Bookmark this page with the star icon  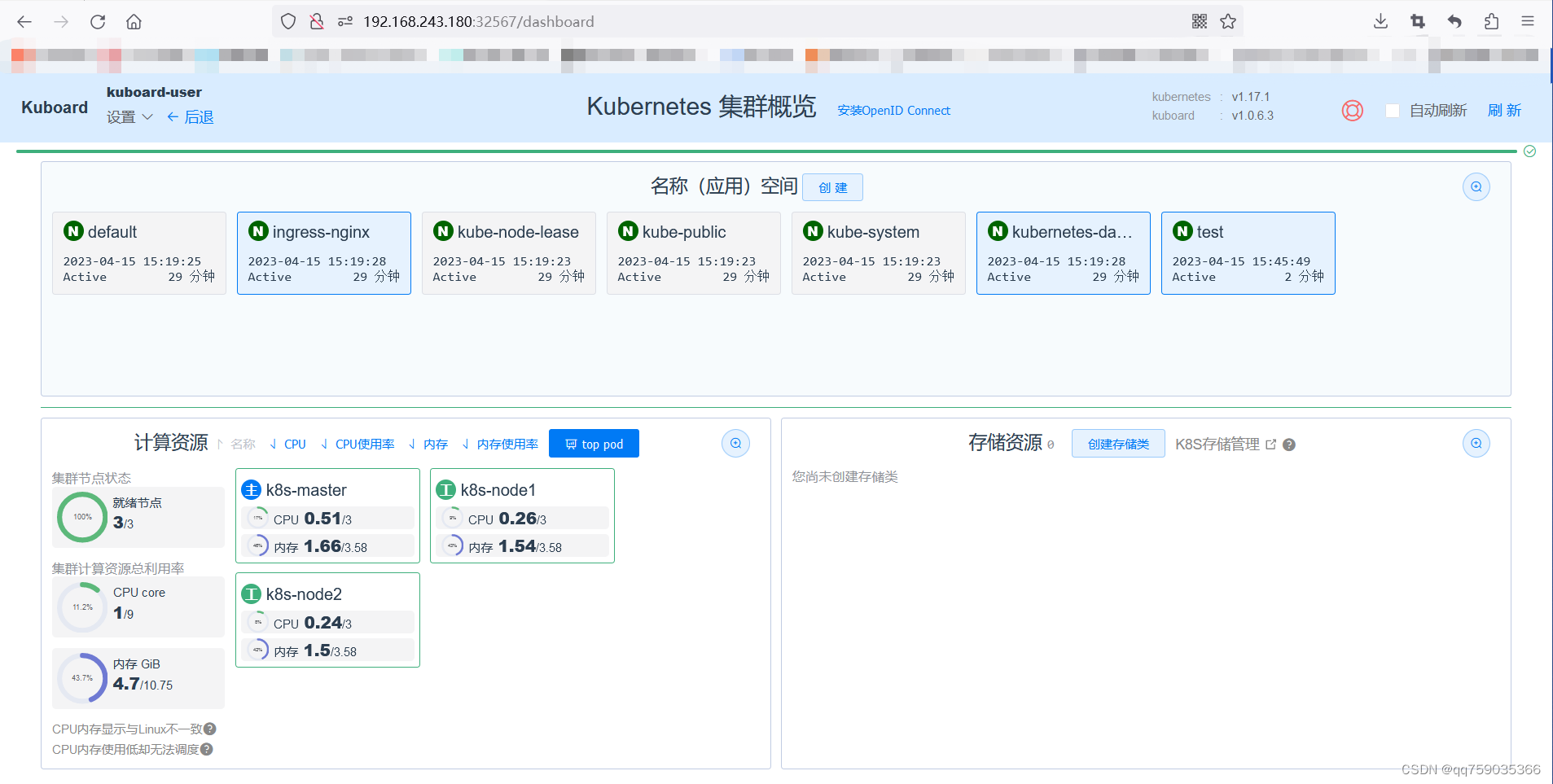click(x=1228, y=22)
